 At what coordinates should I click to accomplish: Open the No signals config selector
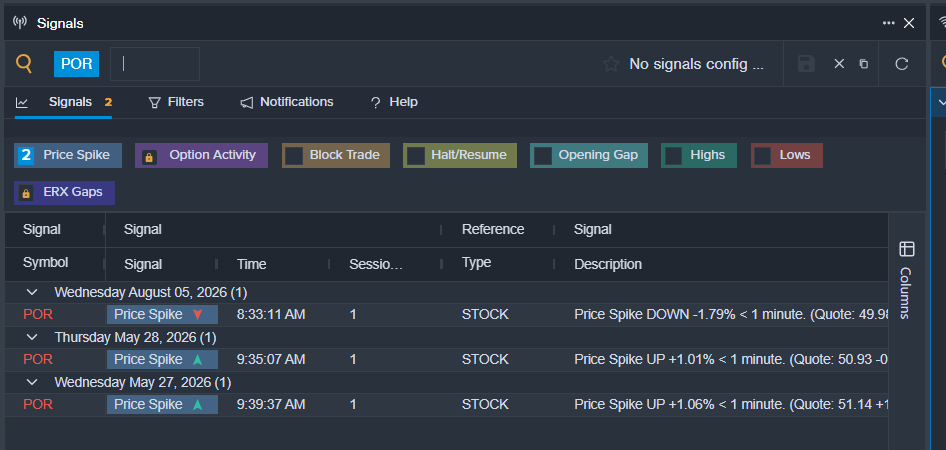(x=696, y=64)
